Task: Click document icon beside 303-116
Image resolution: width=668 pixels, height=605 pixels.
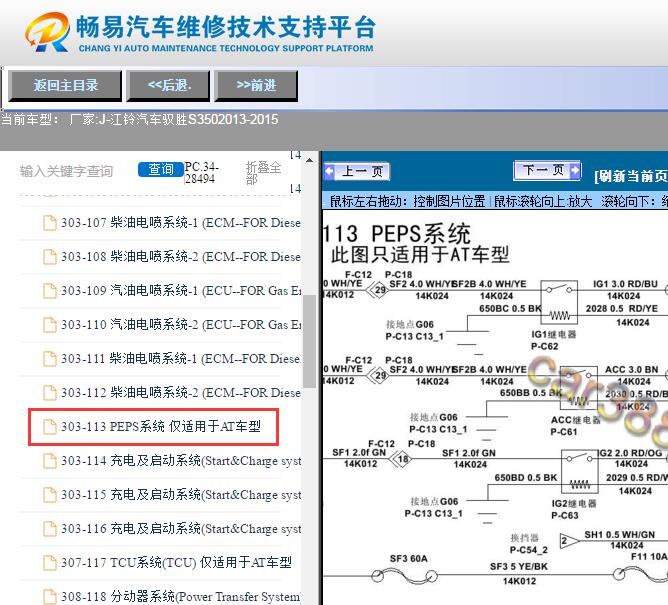Action: point(50,529)
